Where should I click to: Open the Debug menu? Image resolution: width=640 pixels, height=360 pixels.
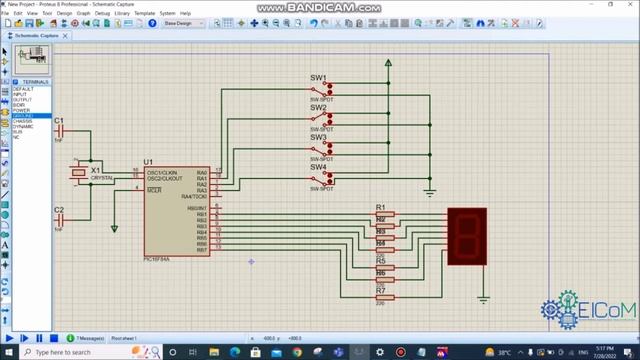(x=102, y=13)
